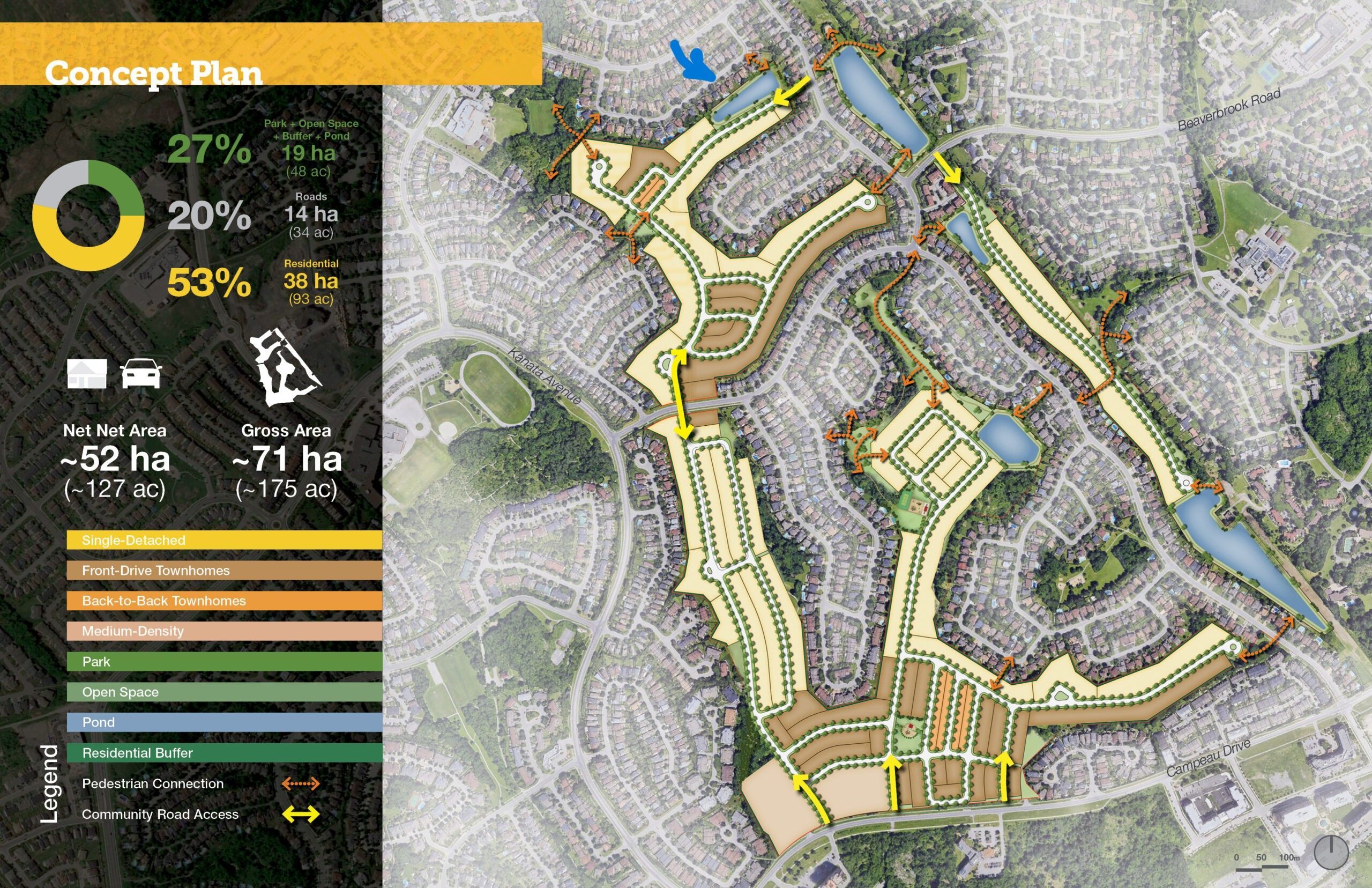The image size is (1372, 888).
Task: Click the 53% Residential statistic
Action: coord(209,283)
